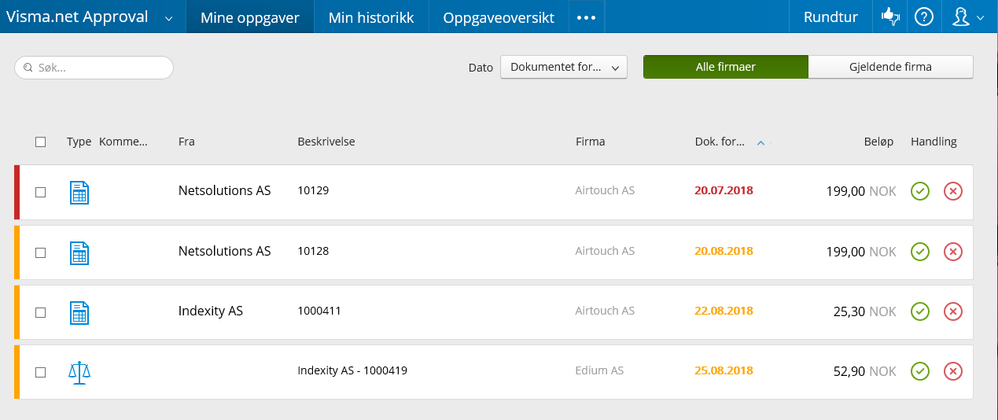Screen dimensions: 998x420
Task: Open the user profile dropdown
Action: point(967,17)
